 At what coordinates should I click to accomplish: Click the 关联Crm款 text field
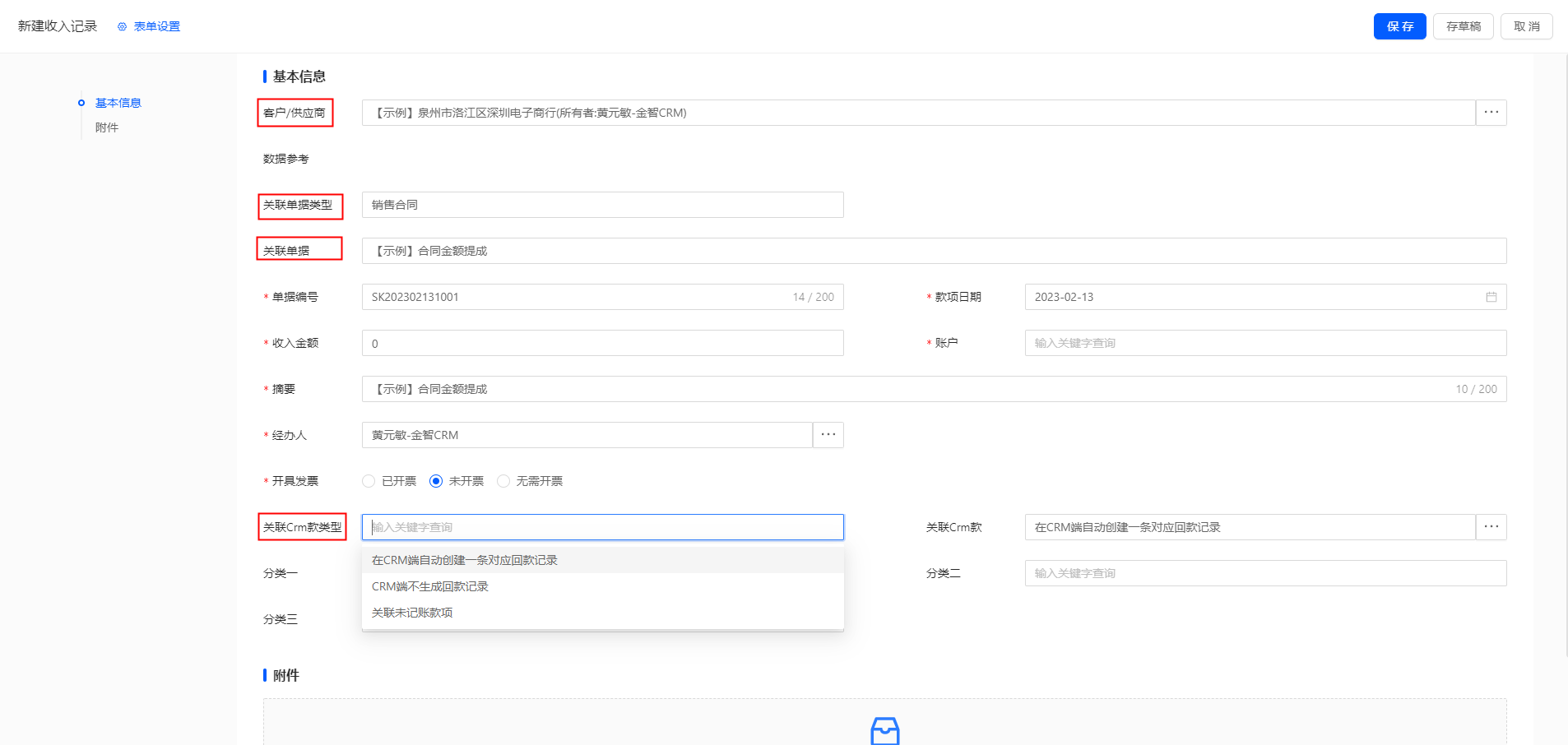pyautogui.click(x=1250, y=527)
